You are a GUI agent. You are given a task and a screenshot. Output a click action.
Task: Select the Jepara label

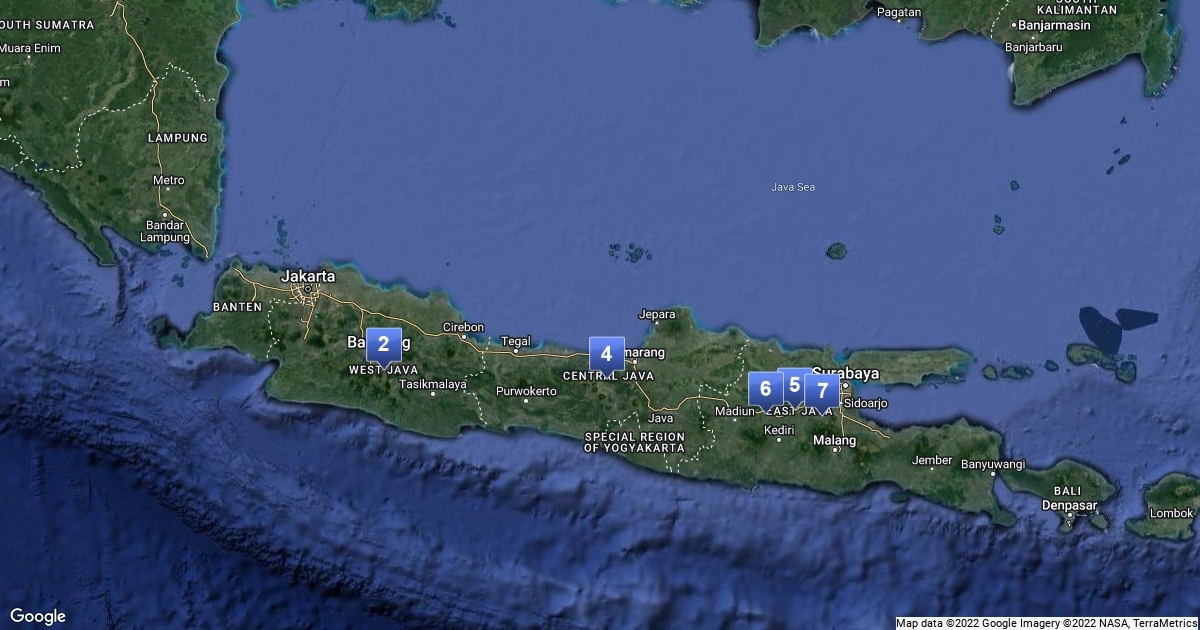click(657, 314)
